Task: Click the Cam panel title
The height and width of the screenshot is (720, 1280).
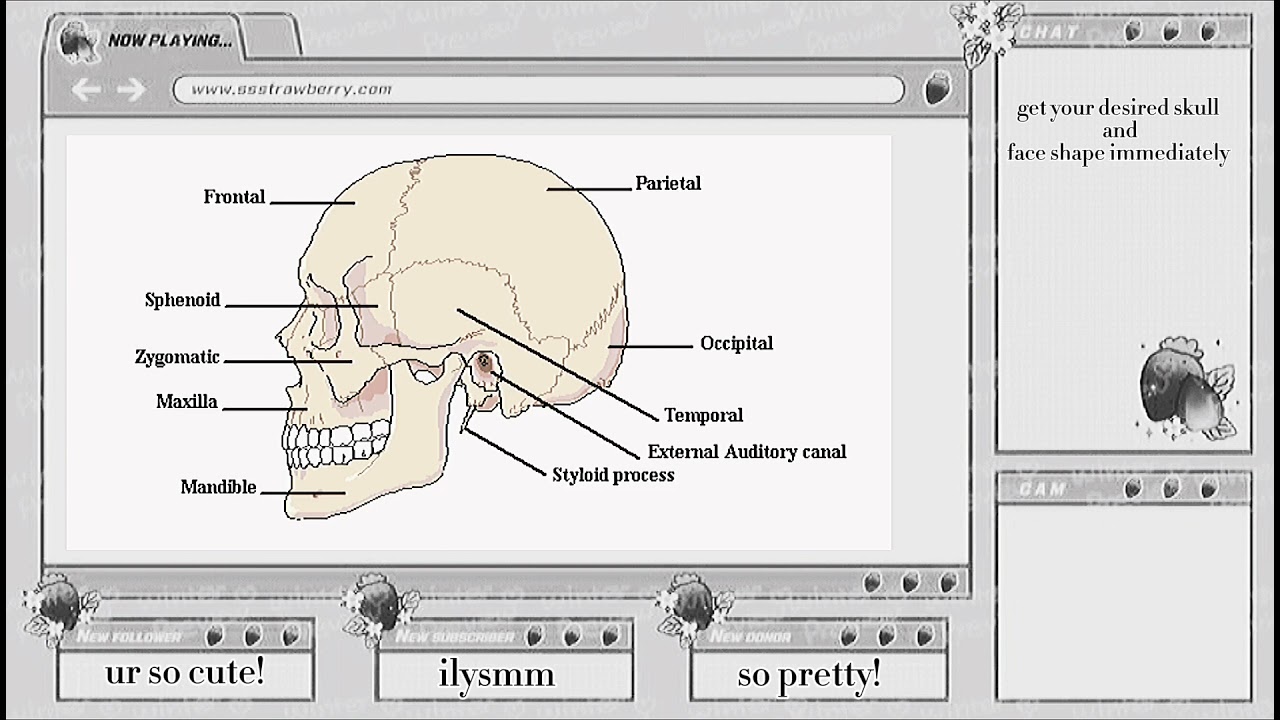Action: click(x=1044, y=489)
